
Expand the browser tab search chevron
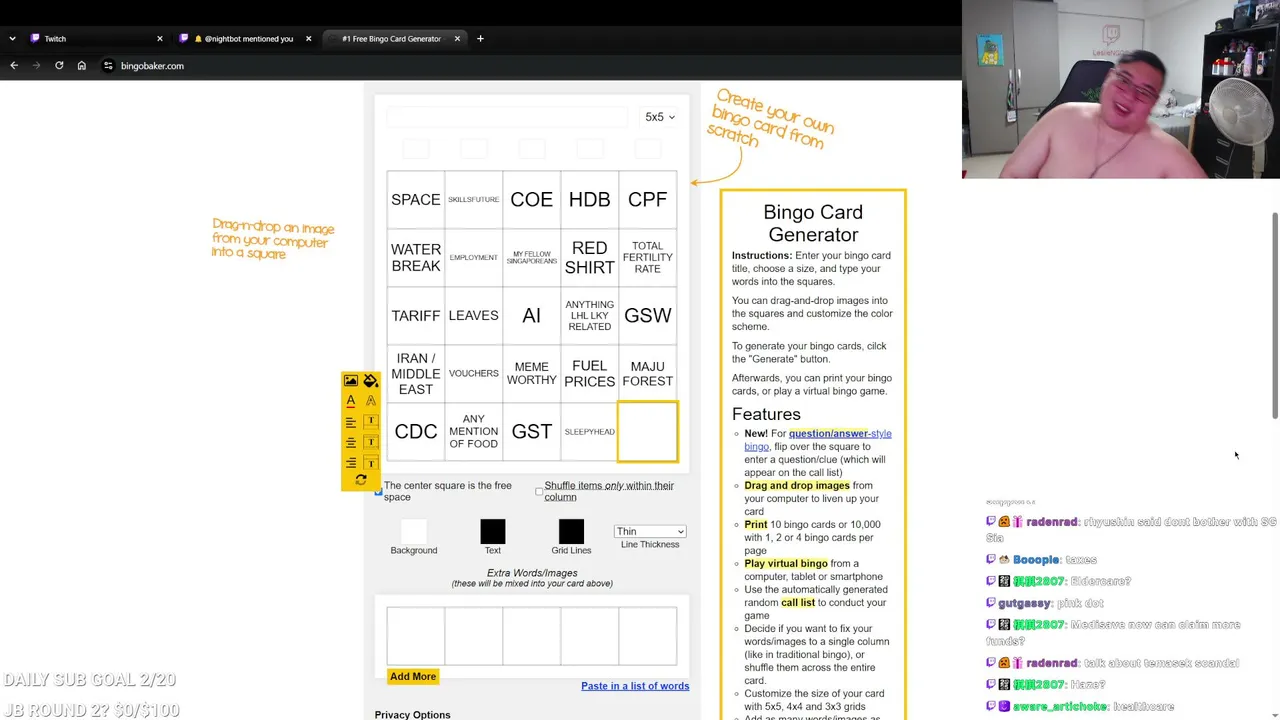12,39
